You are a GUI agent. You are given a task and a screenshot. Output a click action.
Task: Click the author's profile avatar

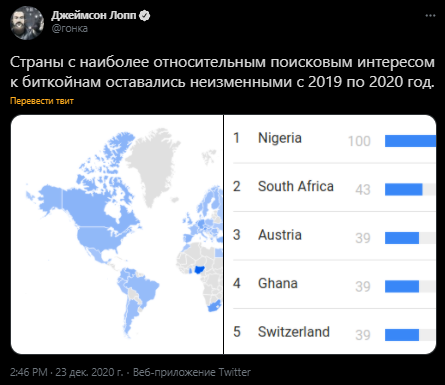click(27, 23)
